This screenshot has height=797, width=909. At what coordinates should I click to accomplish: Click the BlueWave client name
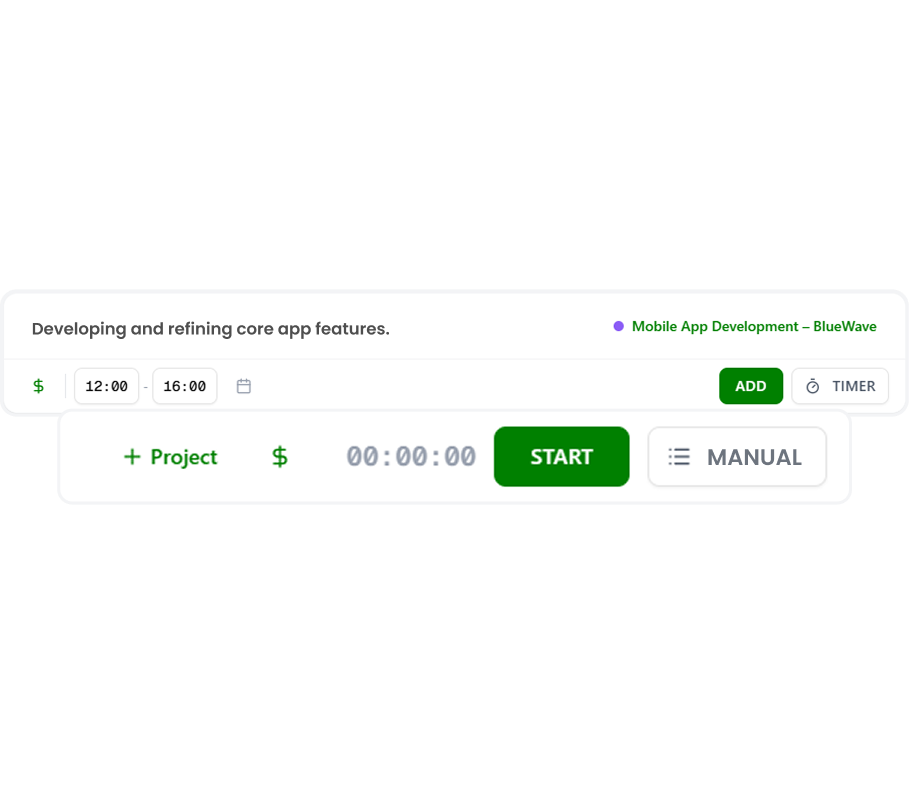coord(845,326)
